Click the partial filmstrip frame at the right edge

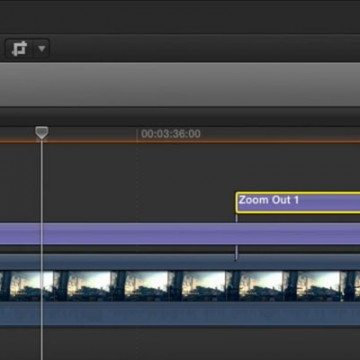(x=350, y=286)
